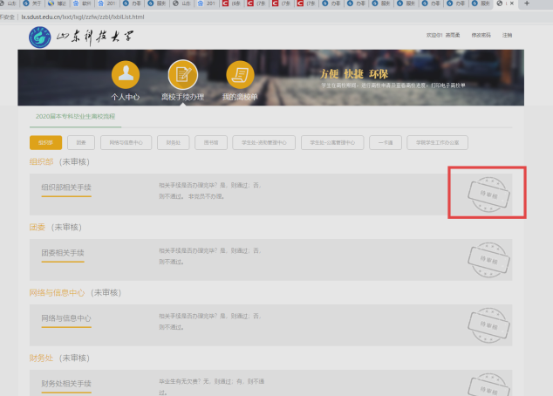The height and width of the screenshot is (396, 553).
Task: Open a new browser tab with plus
Action: [x=527, y=4]
